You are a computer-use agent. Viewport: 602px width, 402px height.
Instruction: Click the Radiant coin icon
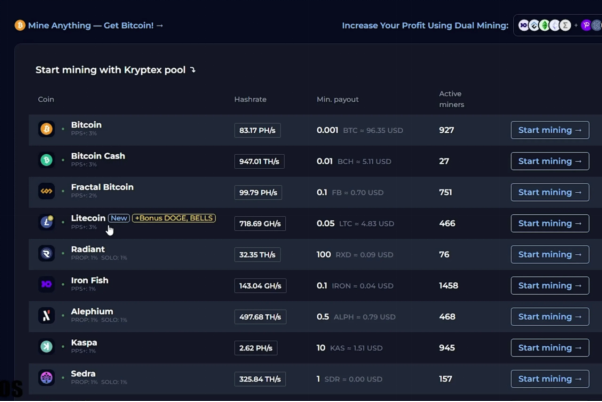(46, 254)
